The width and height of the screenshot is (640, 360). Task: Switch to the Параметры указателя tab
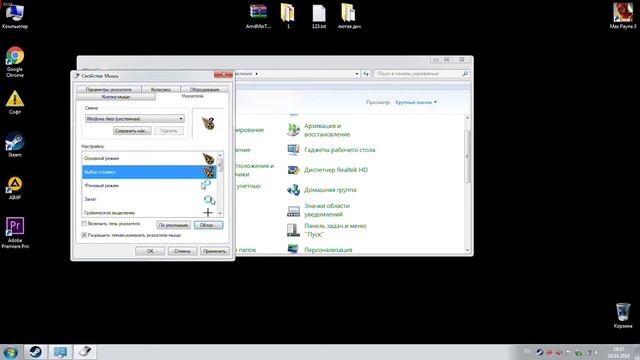click(x=109, y=89)
